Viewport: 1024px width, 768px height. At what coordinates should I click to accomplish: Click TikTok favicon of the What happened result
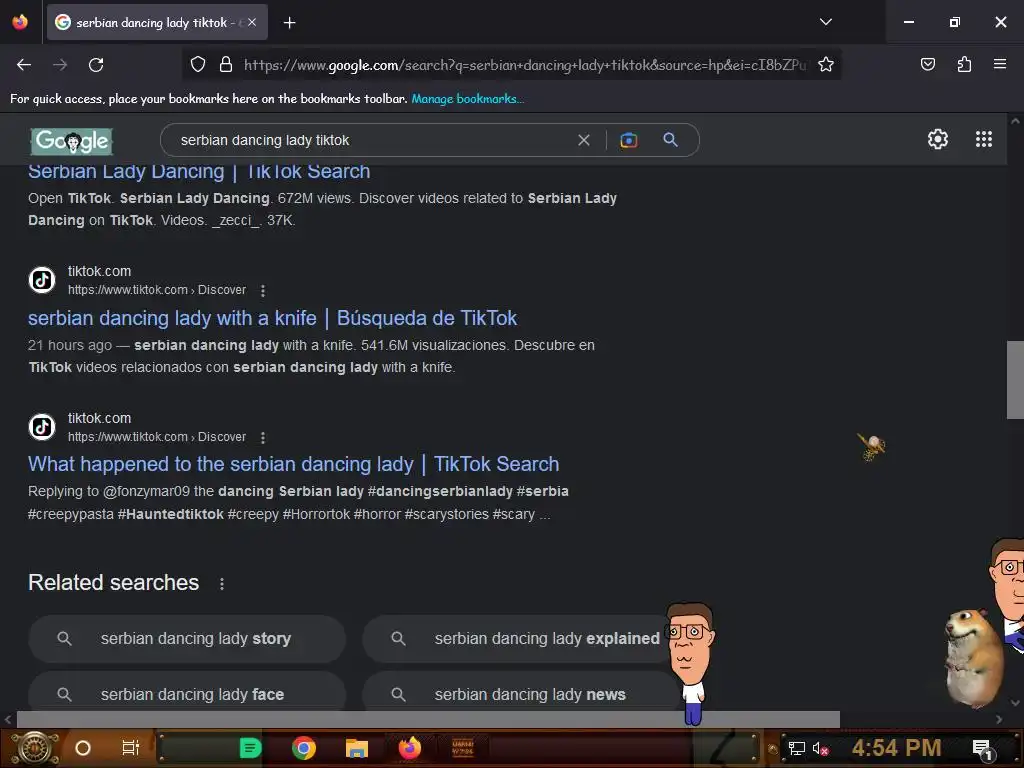point(42,427)
